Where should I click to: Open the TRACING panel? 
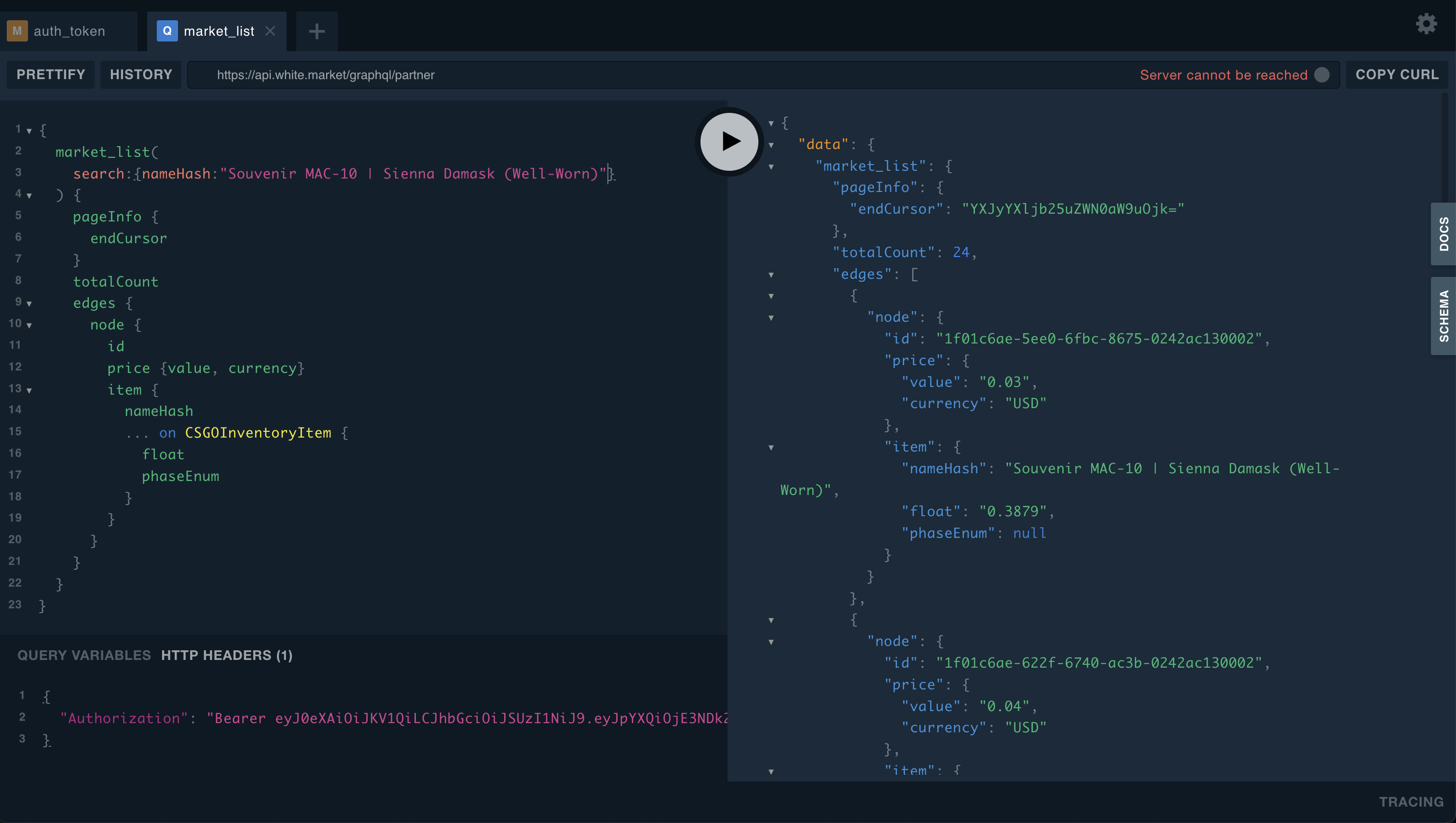point(1411,801)
